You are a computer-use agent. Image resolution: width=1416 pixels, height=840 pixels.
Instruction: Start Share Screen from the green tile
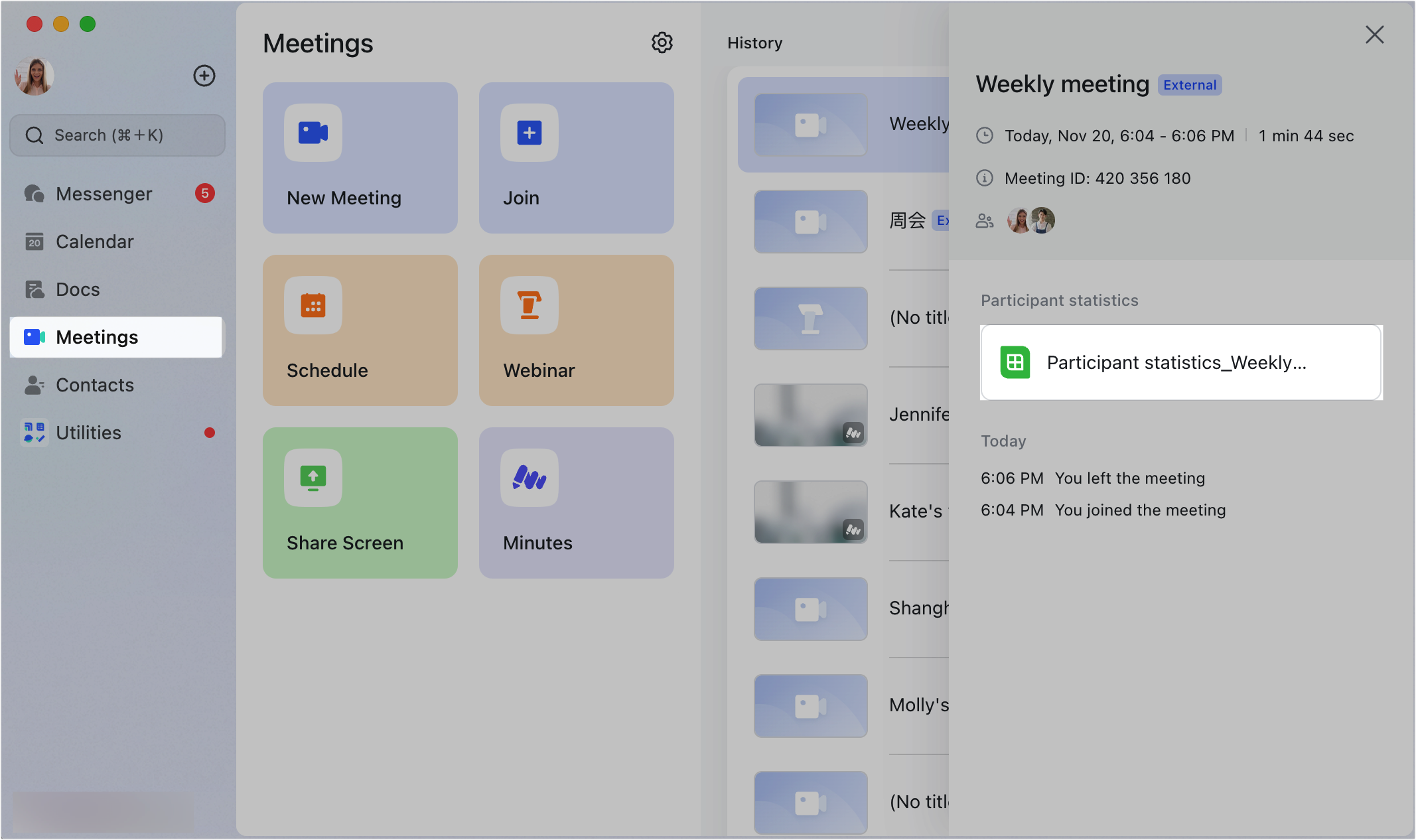tap(360, 503)
